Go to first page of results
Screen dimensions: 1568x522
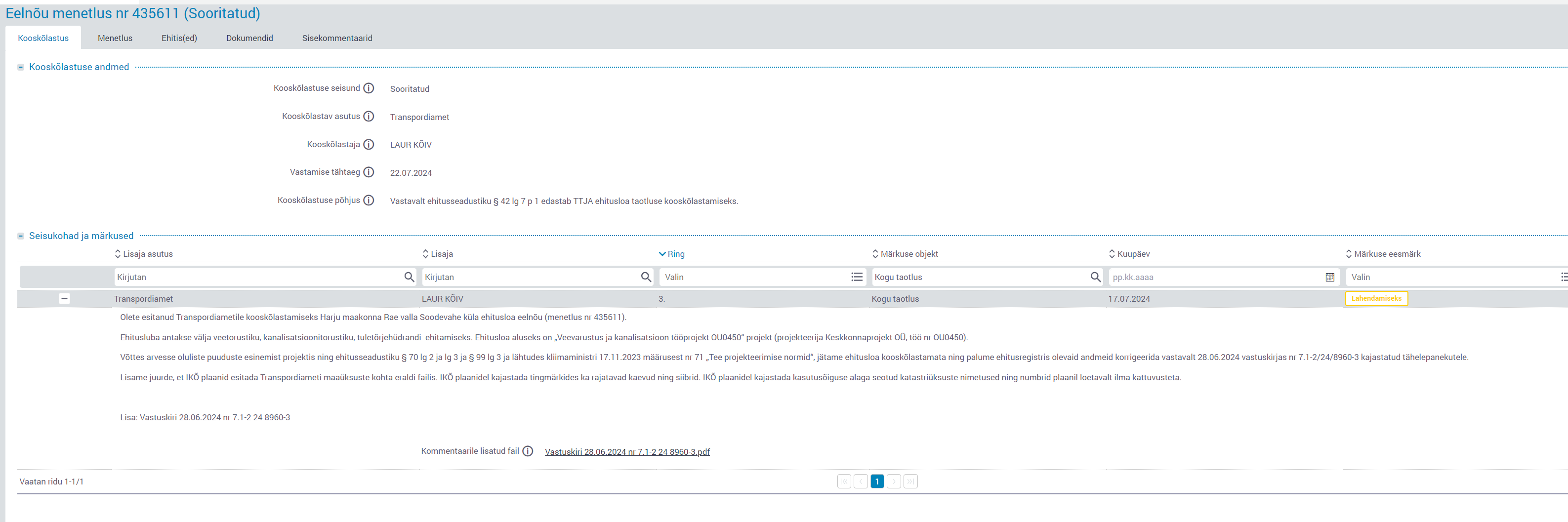(x=844, y=481)
